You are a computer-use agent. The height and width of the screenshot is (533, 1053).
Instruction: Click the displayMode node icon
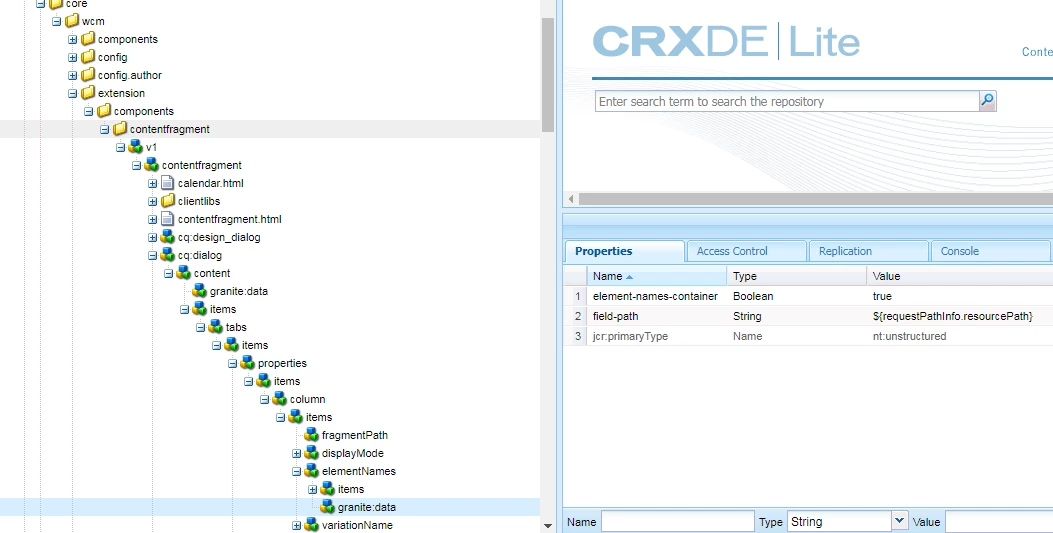point(312,453)
